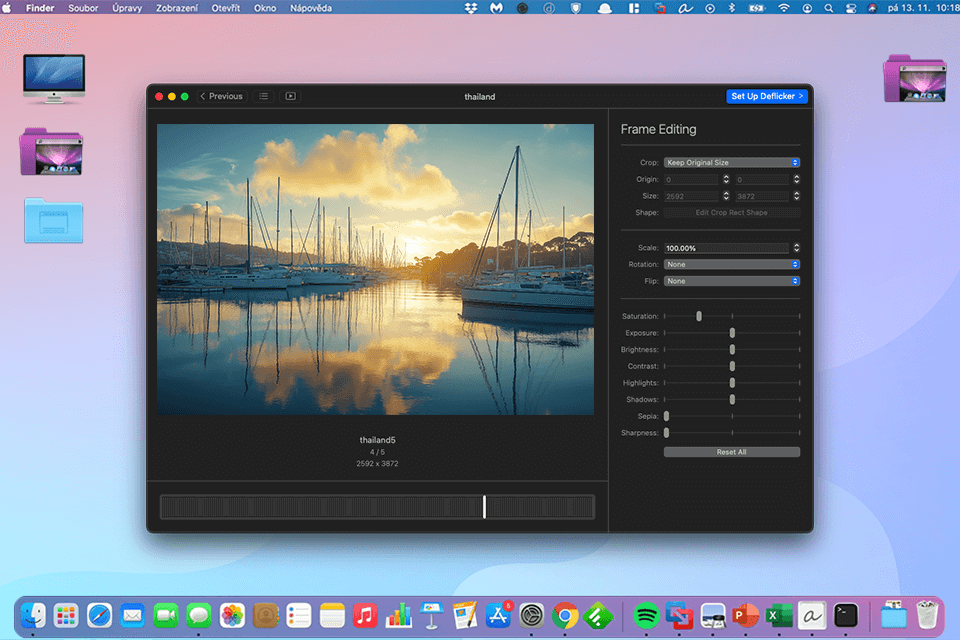Click the Brightness slider handle
This screenshot has height=640, width=960.
[732, 350]
